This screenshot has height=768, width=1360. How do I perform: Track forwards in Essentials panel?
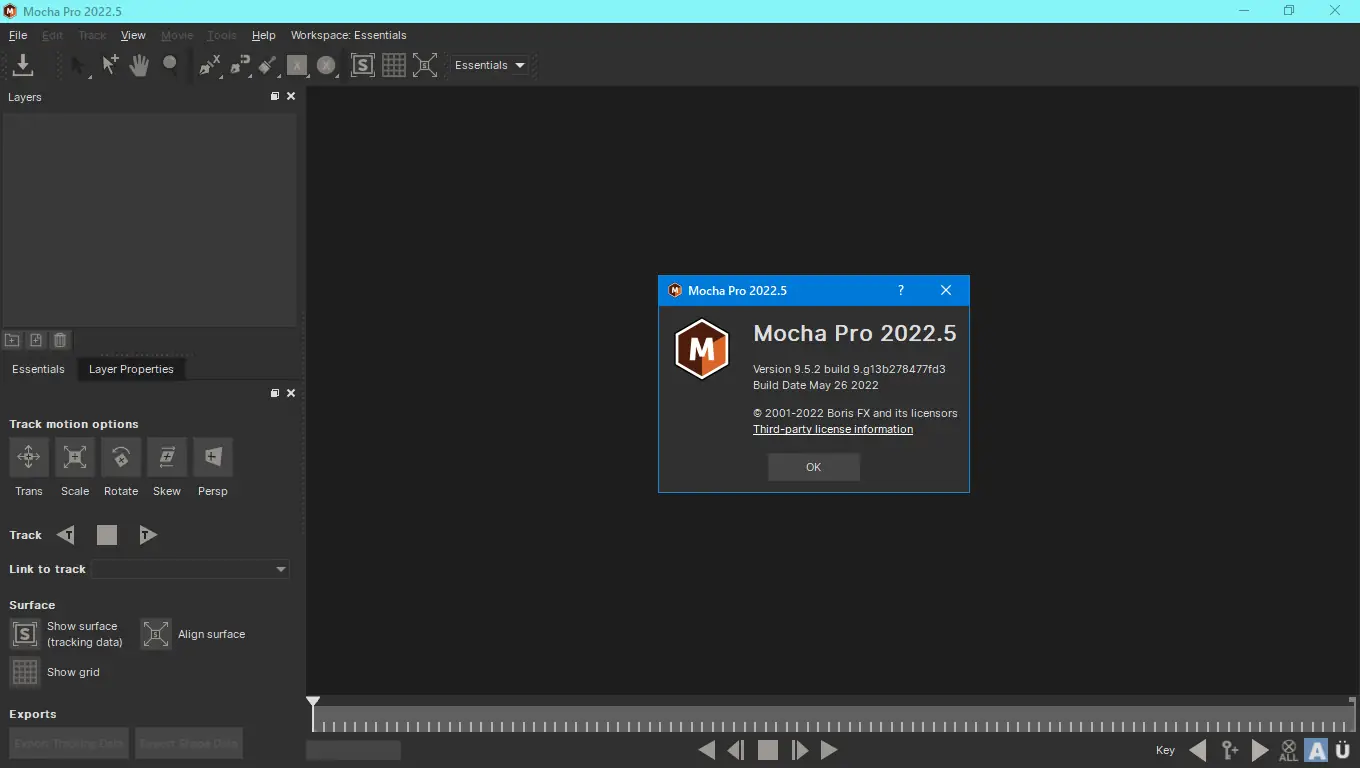tap(147, 535)
